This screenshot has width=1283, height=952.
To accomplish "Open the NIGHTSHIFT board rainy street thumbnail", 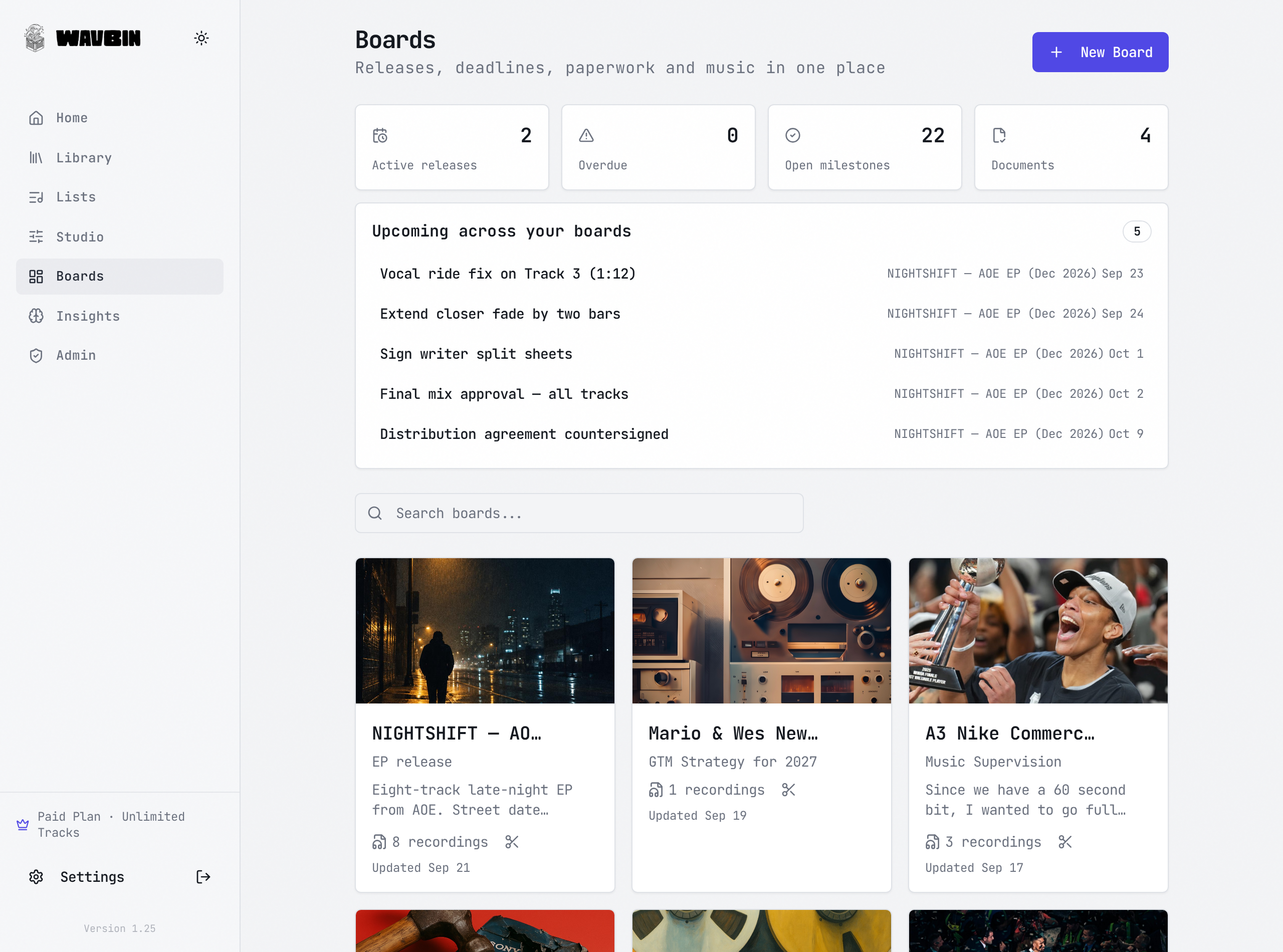I will [x=485, y=630].
